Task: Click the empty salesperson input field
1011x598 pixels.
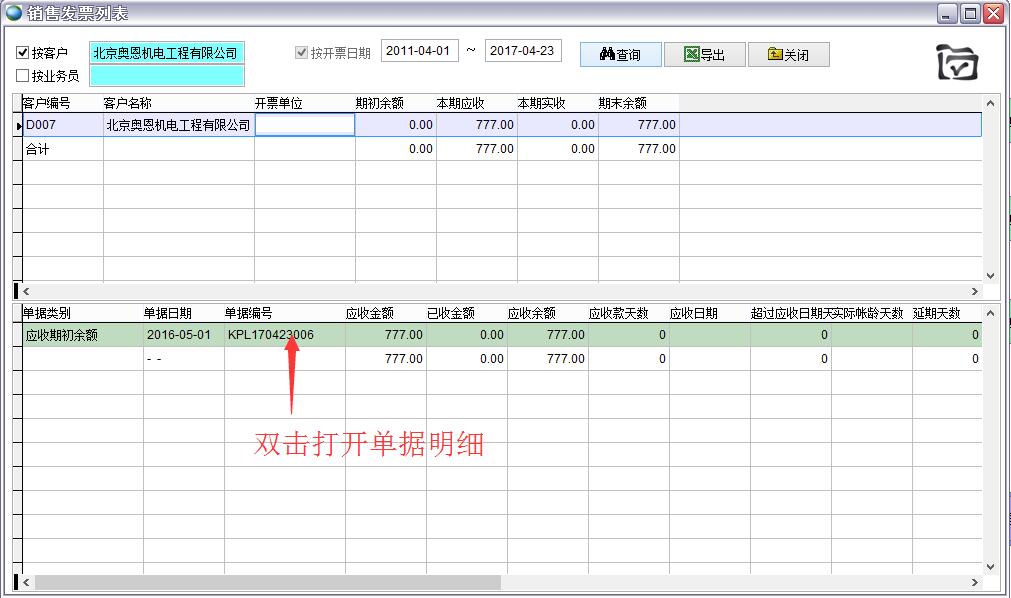Action: (166, 75)
